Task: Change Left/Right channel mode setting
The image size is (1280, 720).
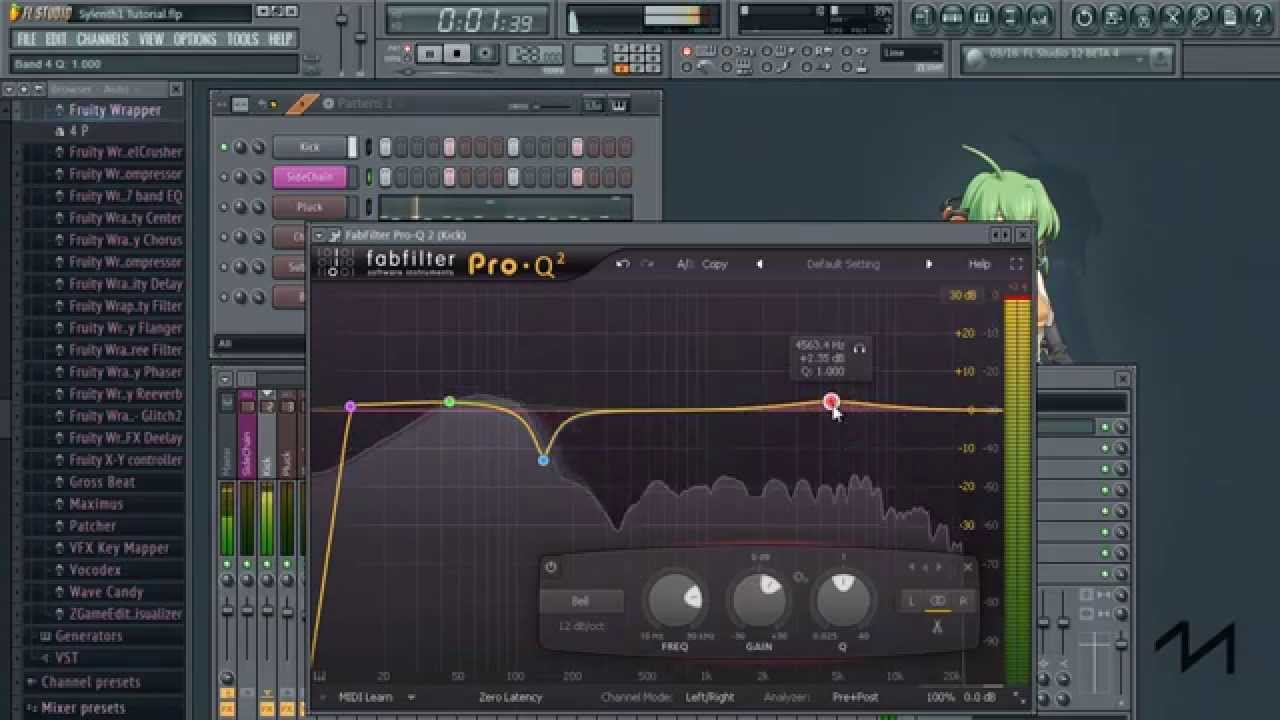Action: (x=710, y=697)
